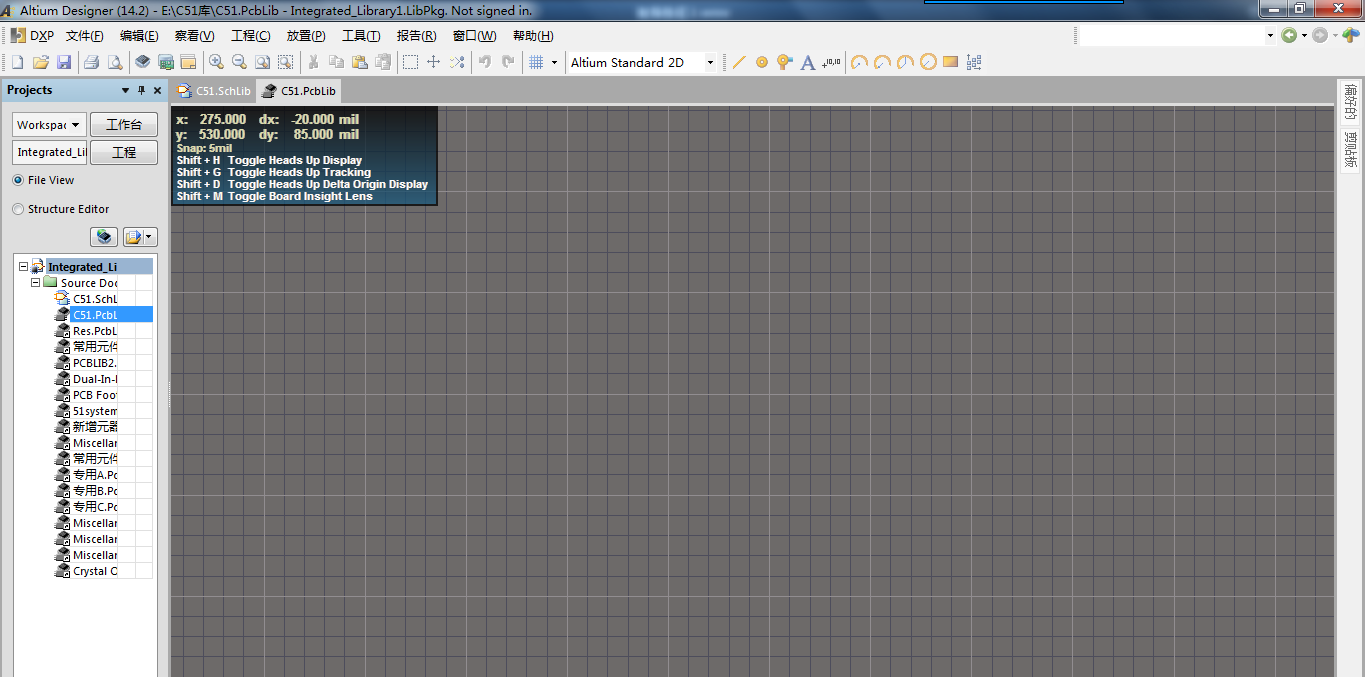
Task: Open the back button history dropdown
Action: [x=1304, y=35]
